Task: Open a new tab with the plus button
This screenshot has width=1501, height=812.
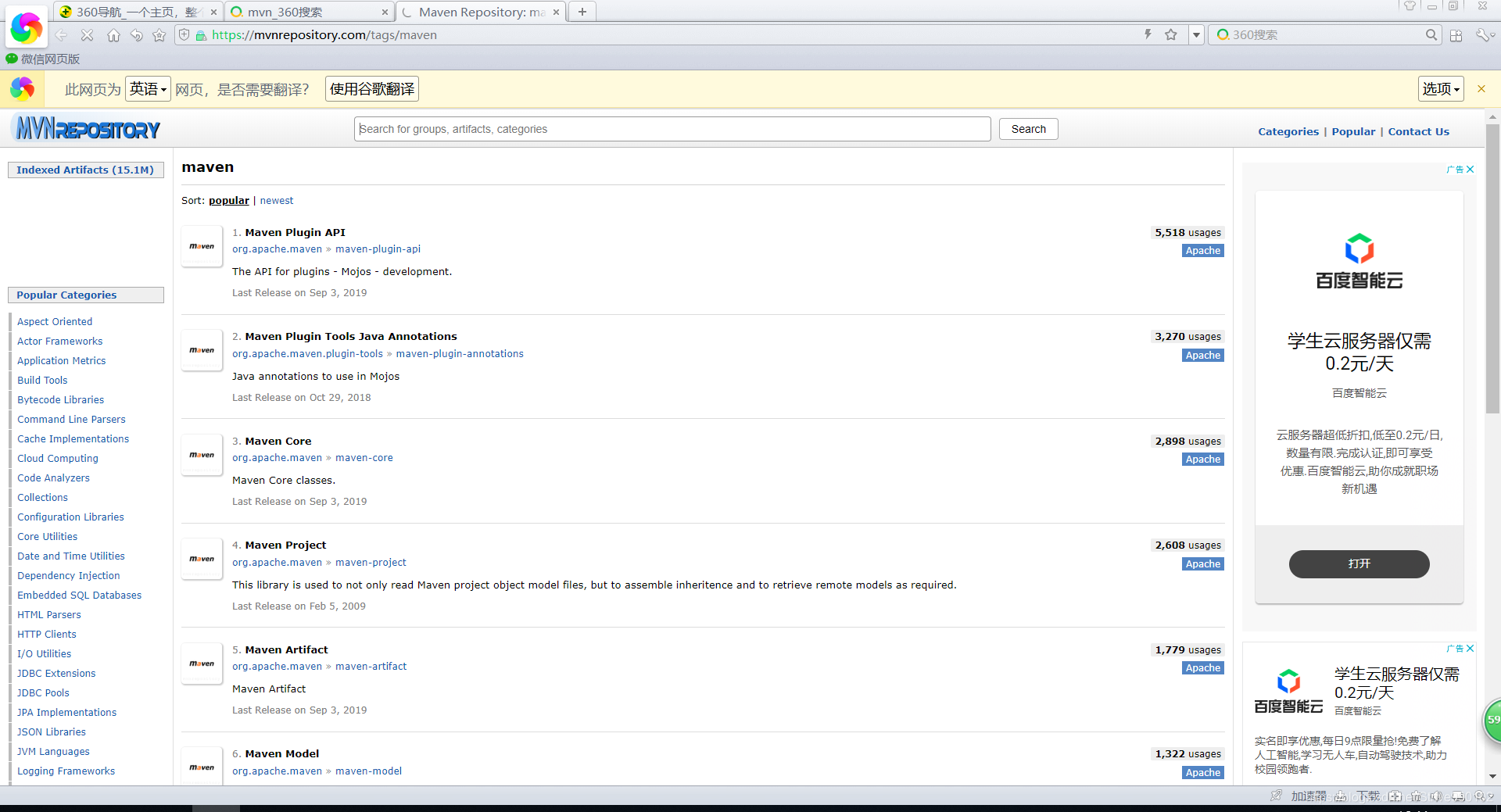Action: coord(582,12)
